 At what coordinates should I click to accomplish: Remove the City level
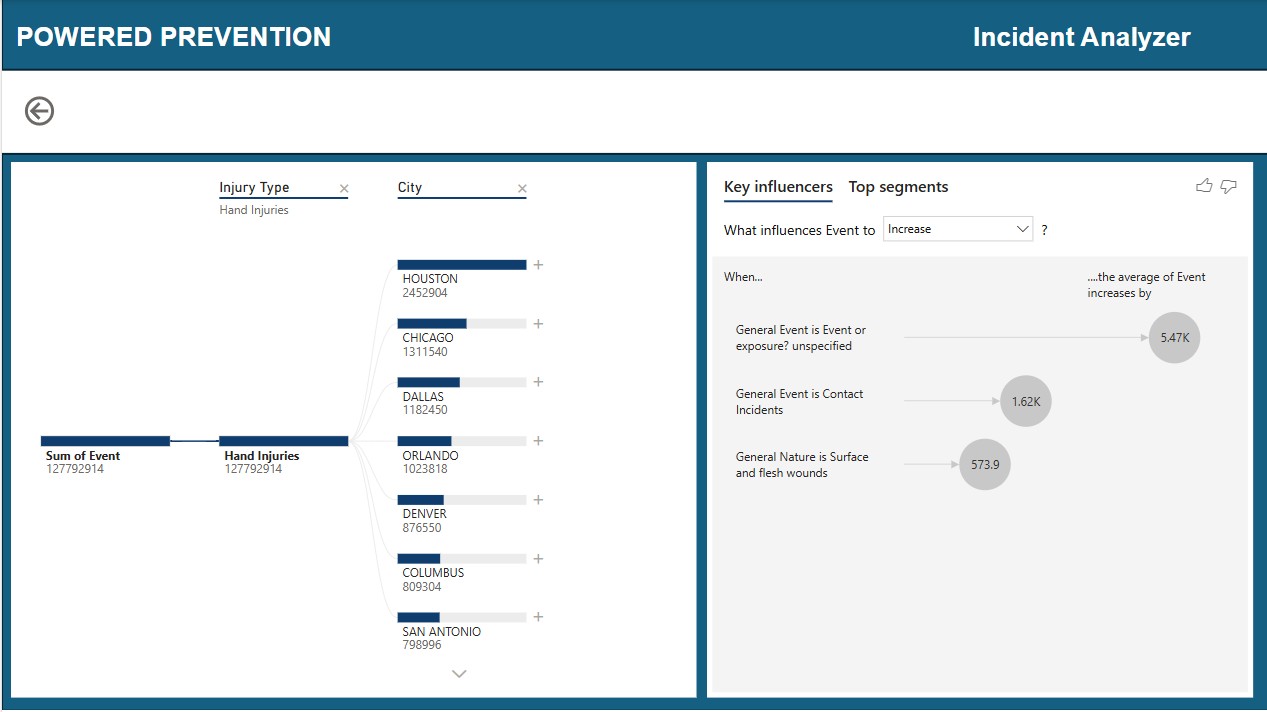[x=522, y=189]
